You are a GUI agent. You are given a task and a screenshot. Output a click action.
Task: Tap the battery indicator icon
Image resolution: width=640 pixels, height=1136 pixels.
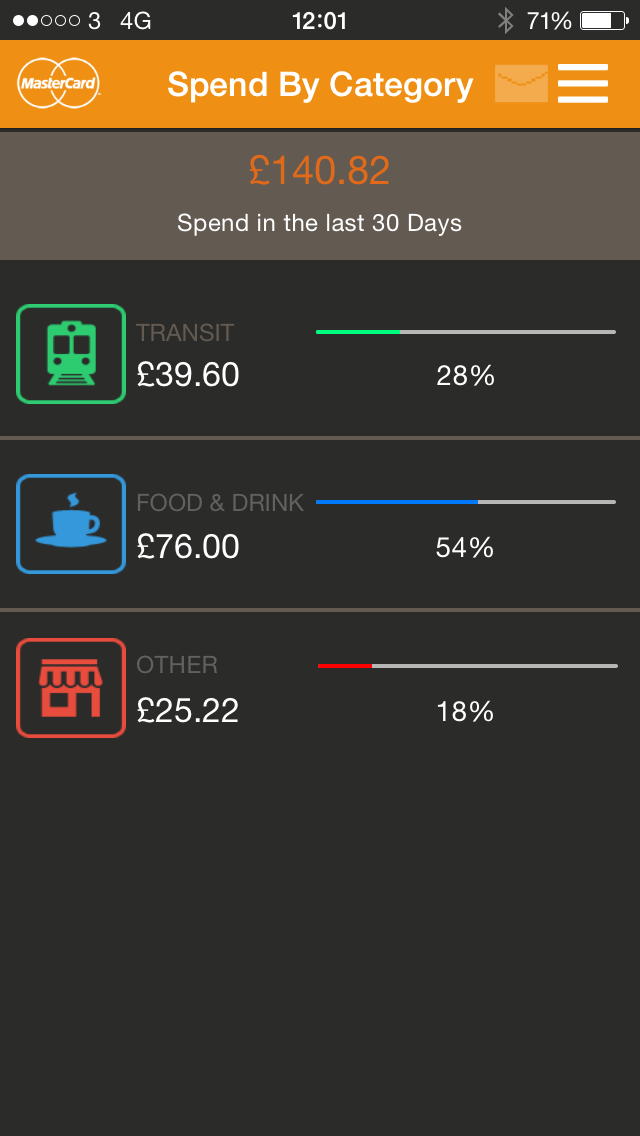[x=604, y=20]
